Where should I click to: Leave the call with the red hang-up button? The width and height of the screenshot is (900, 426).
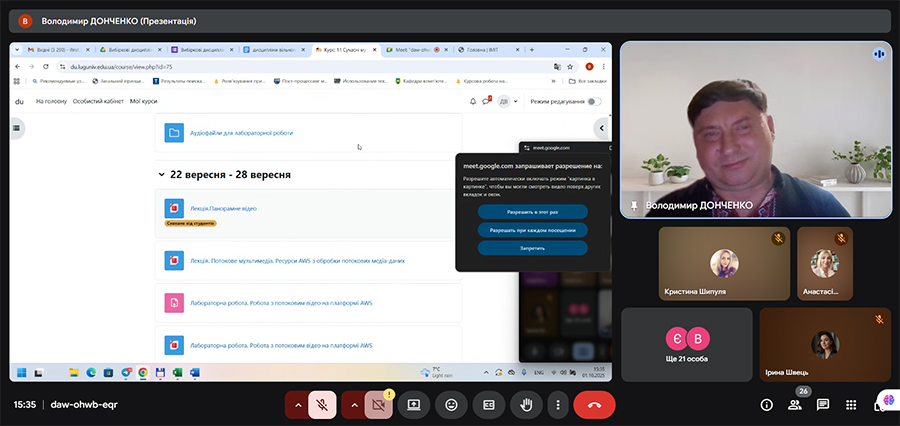tap(594, 405)
